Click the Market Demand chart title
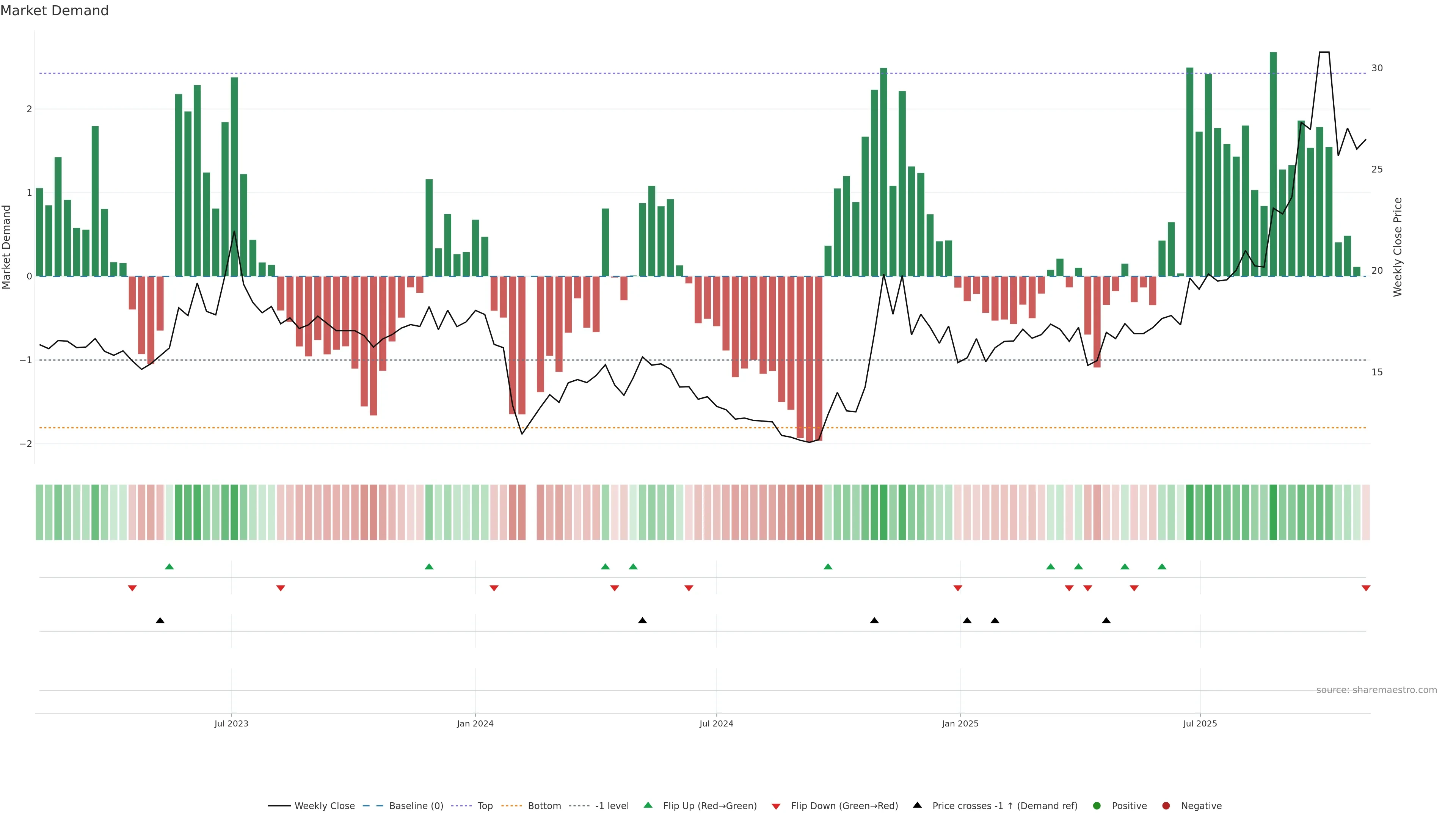This screenshot has width=1456, height=819. point(54,11)
